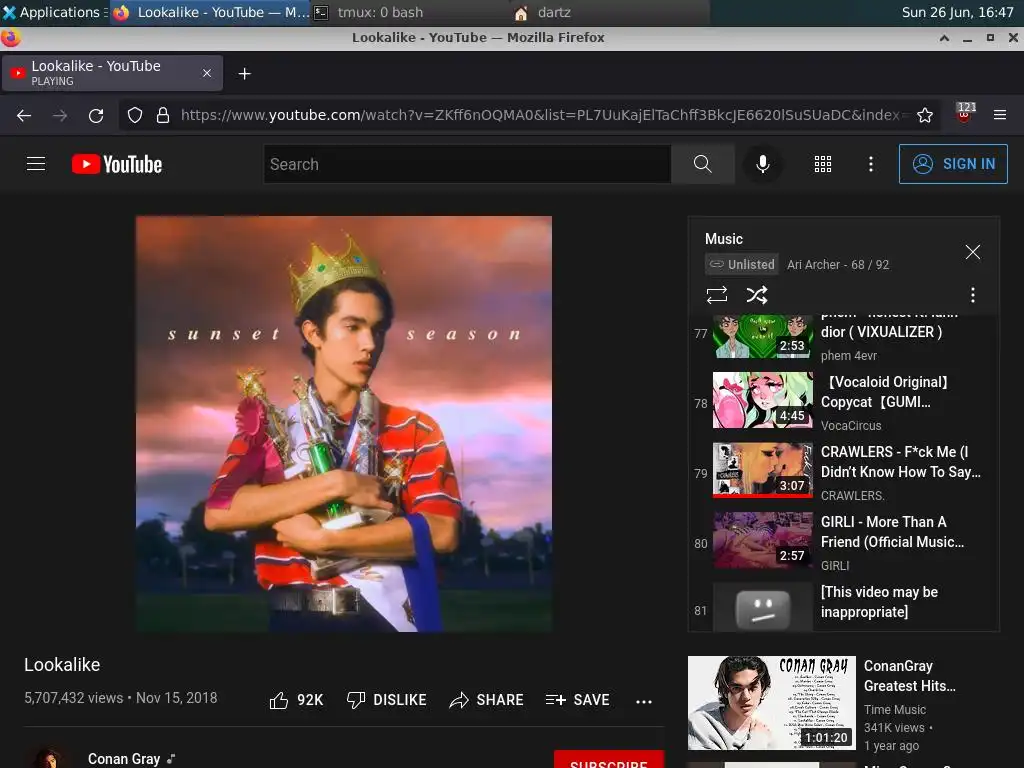
Task: Open the Firefox window menu icon
Action: (10, 38)
